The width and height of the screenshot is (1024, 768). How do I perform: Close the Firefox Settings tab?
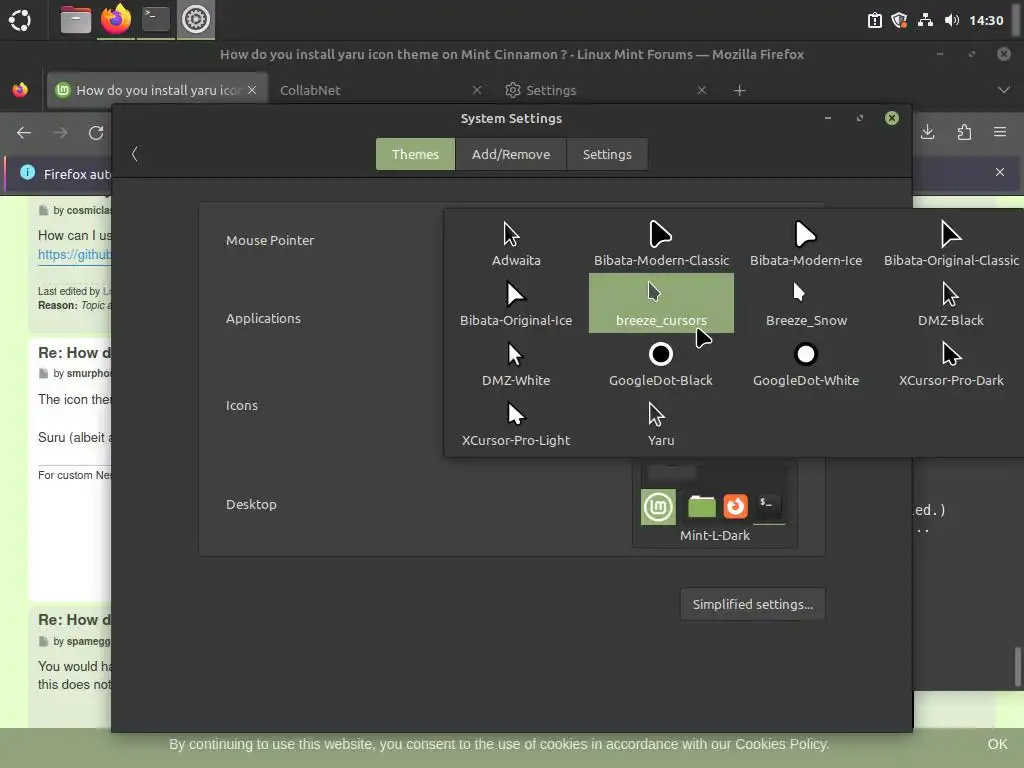pos(702,90)
